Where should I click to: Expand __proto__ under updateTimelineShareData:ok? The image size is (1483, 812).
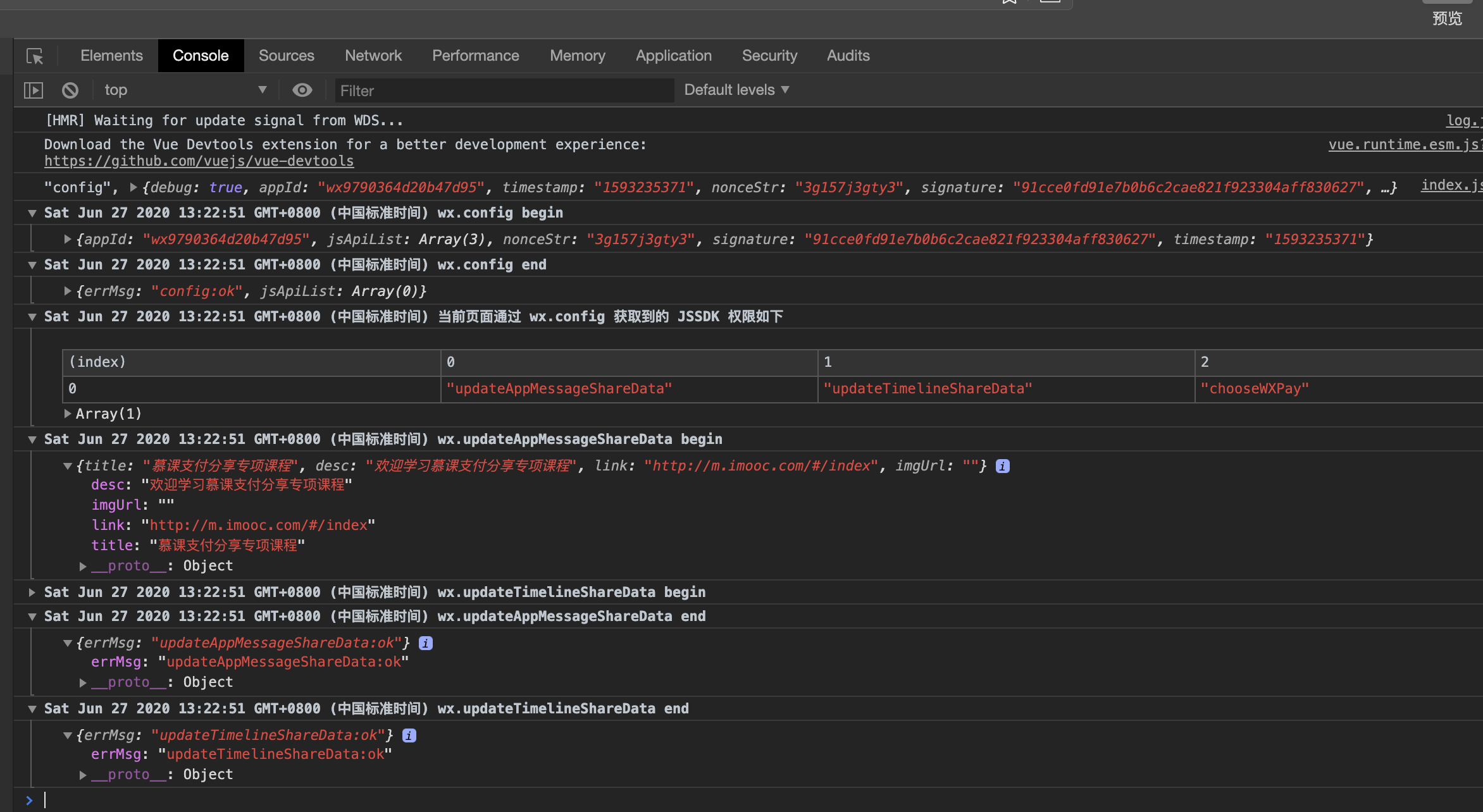tap(83, 775)
